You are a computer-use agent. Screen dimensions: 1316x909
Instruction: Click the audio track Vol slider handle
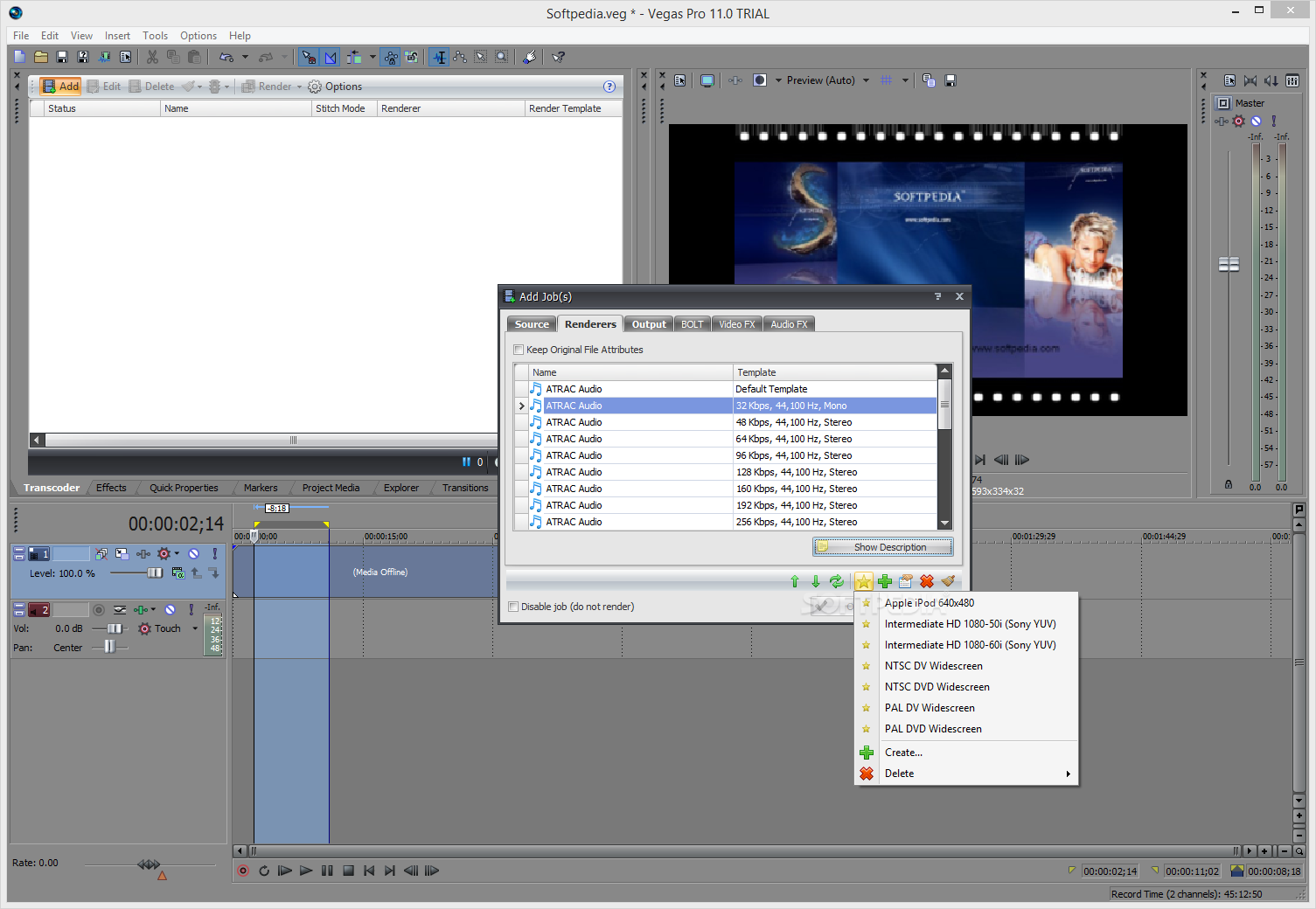[x=114, y=628]
